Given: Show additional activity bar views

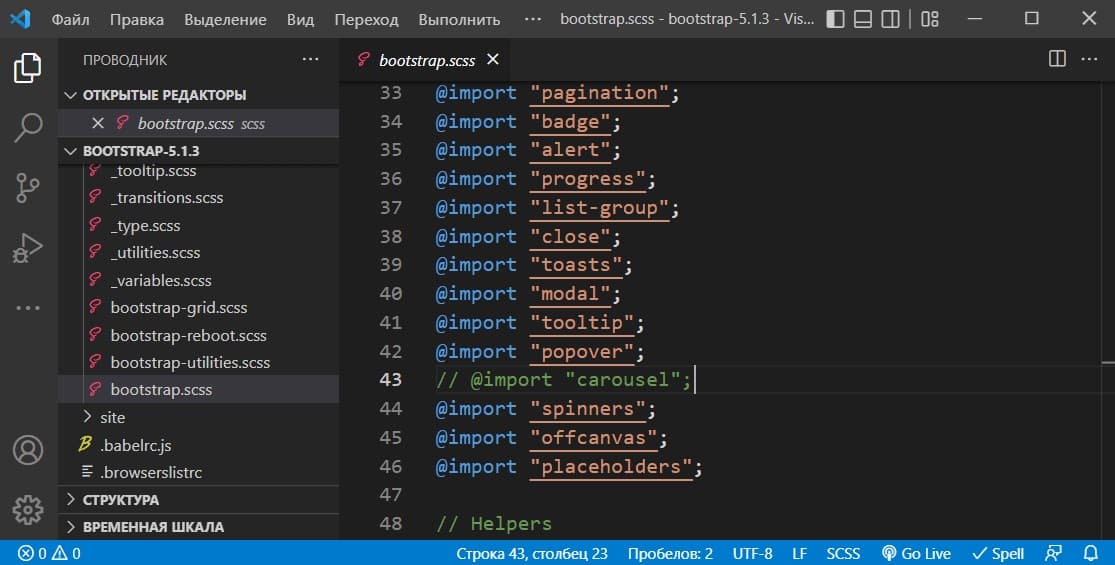Looking at the screenshot, I should pos(28,308).
